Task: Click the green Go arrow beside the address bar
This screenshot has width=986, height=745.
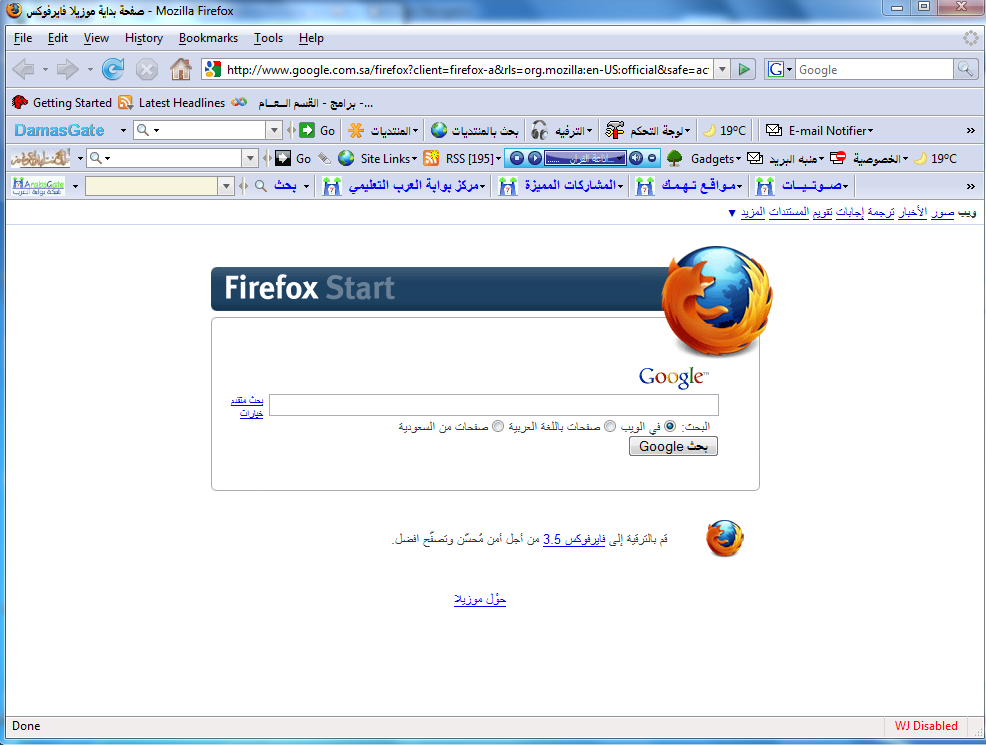Action: [744, 69]
